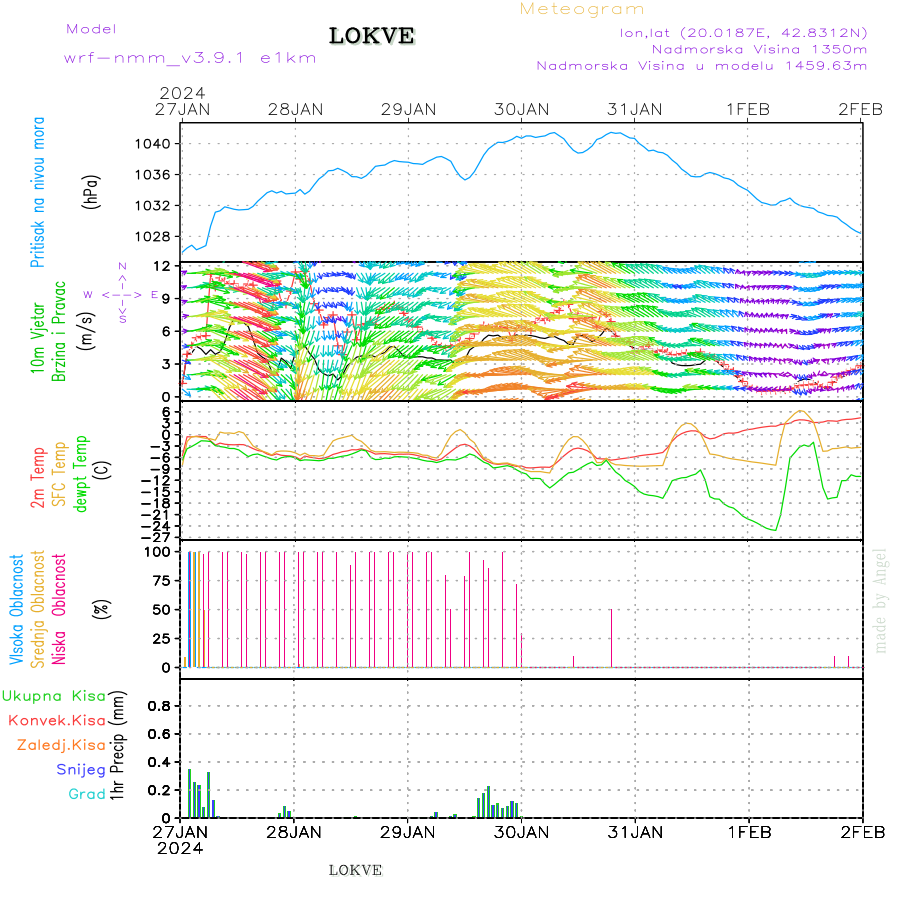Click the "1FEB" label on the bottom date axis
The height and width of the screenshot is (900, 900).
point(750,833)
